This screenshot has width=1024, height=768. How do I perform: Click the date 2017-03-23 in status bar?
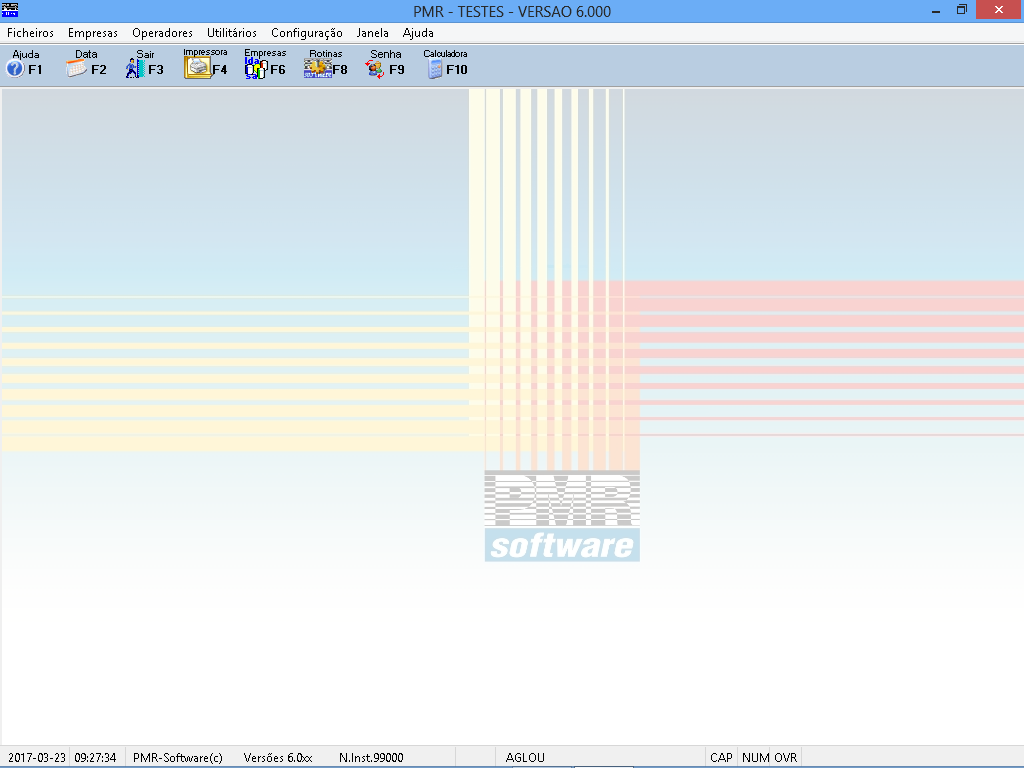(x=37, y=758)
